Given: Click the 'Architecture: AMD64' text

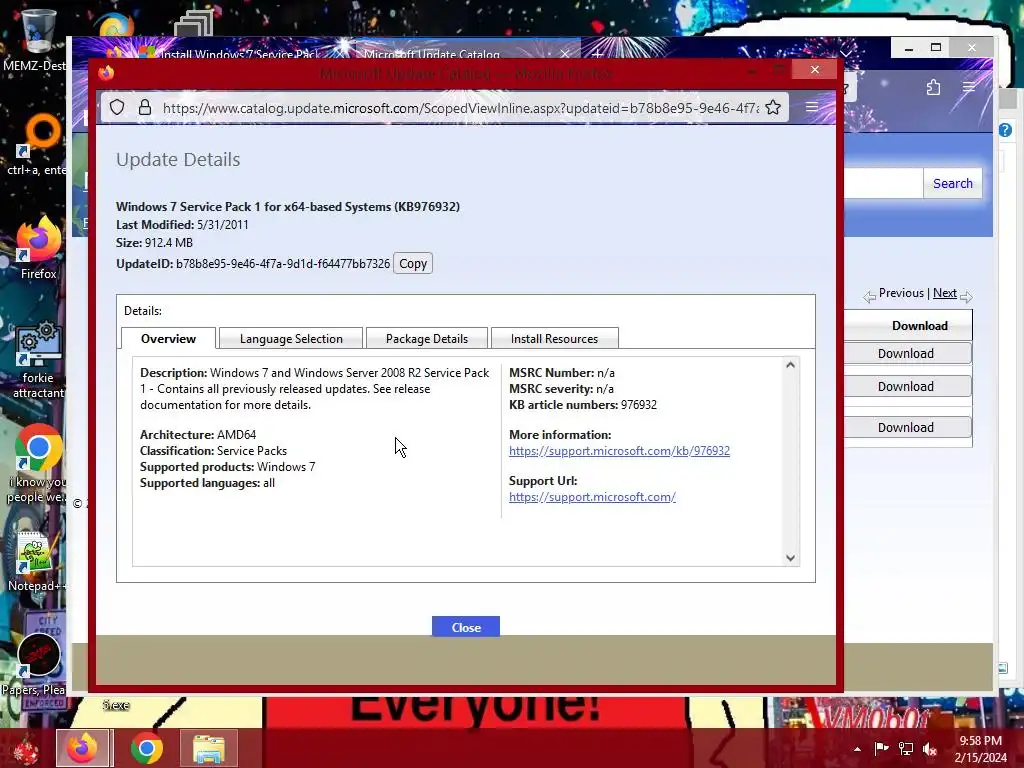Looking at the screenshot, I should point(198,435).
